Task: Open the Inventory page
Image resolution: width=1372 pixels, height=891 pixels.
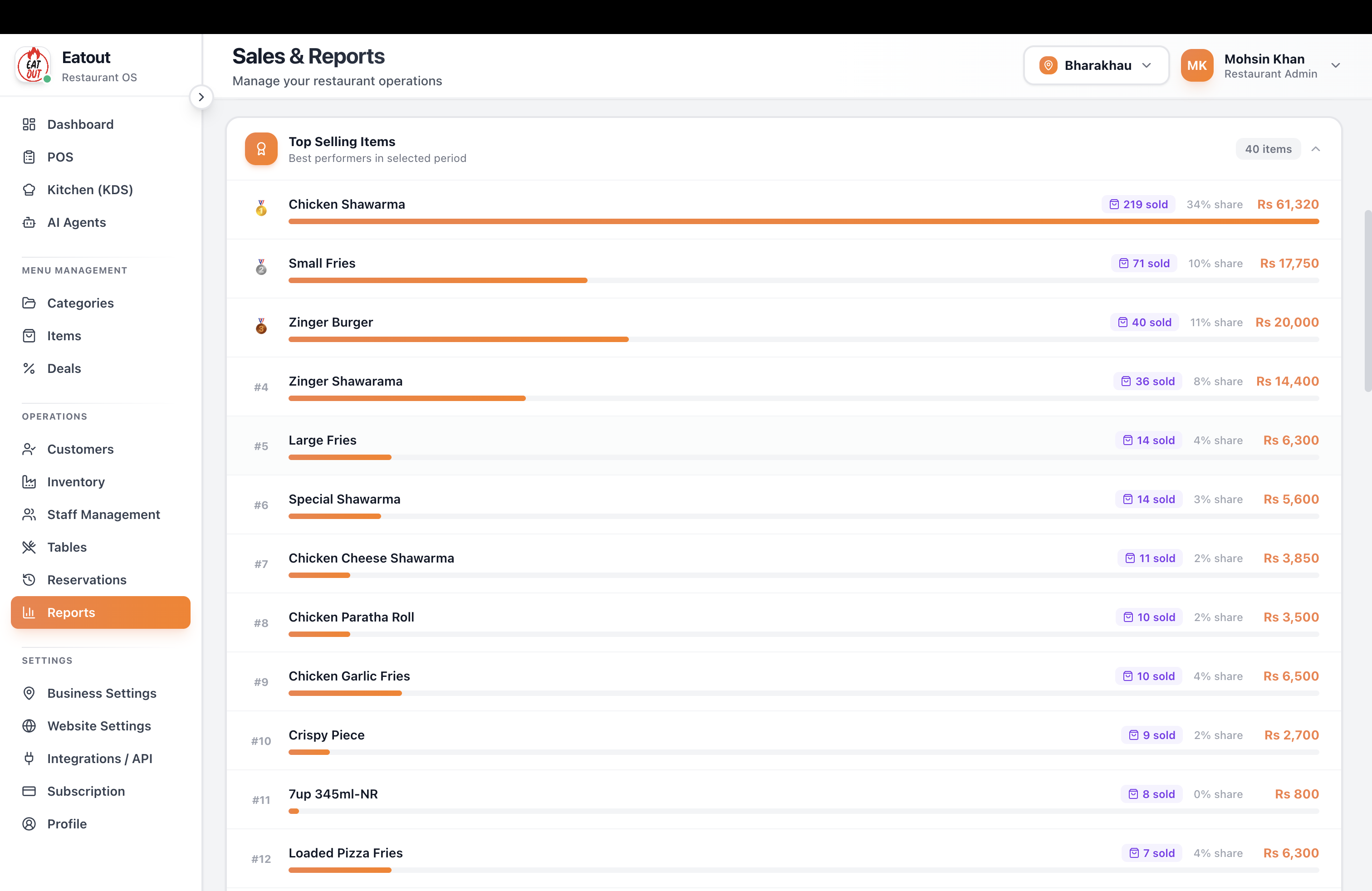Action: click(100, 482)
